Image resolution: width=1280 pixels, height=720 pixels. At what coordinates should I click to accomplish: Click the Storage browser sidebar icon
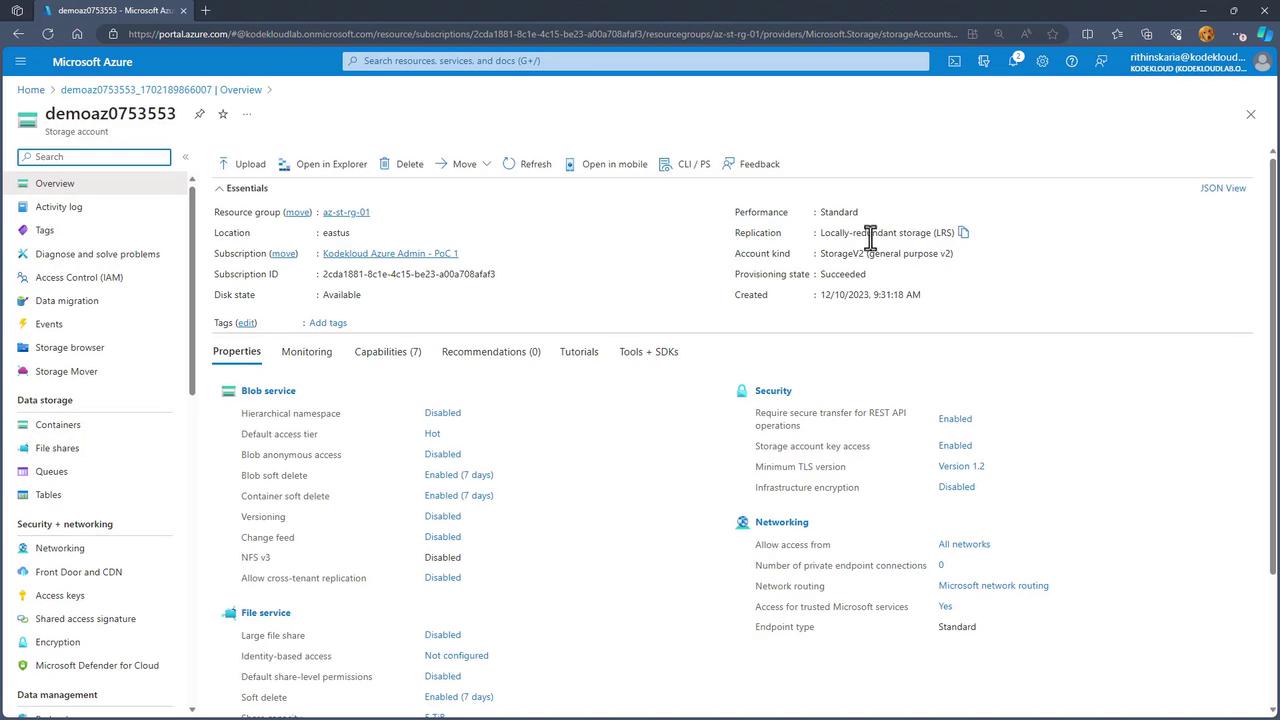(23, 348)
